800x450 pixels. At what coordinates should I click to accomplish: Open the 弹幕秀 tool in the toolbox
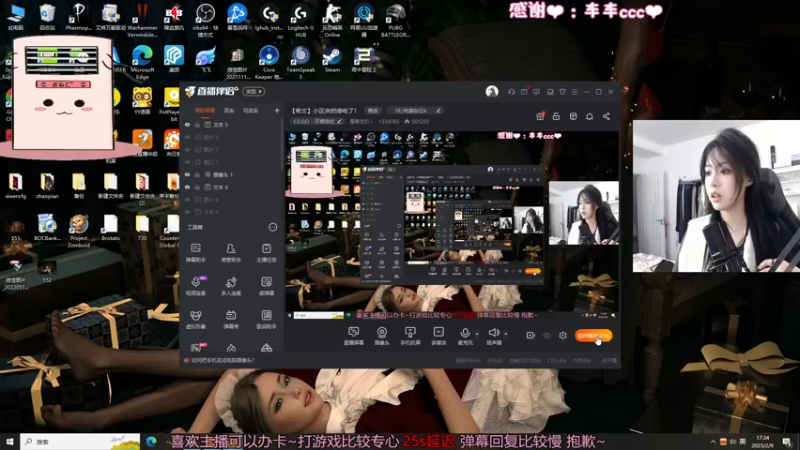click(x=231, y=319)
